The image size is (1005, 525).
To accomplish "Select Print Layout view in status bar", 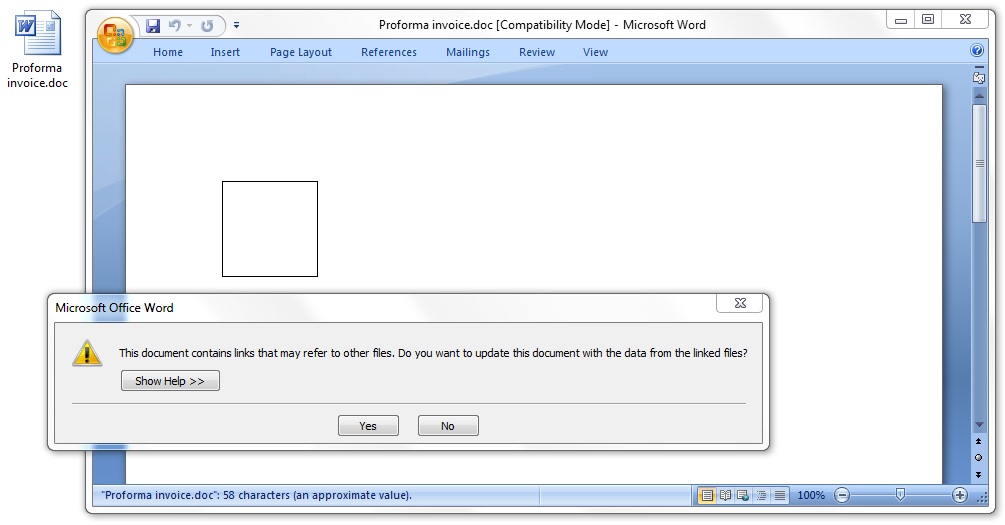I will (x=707, y=495).
